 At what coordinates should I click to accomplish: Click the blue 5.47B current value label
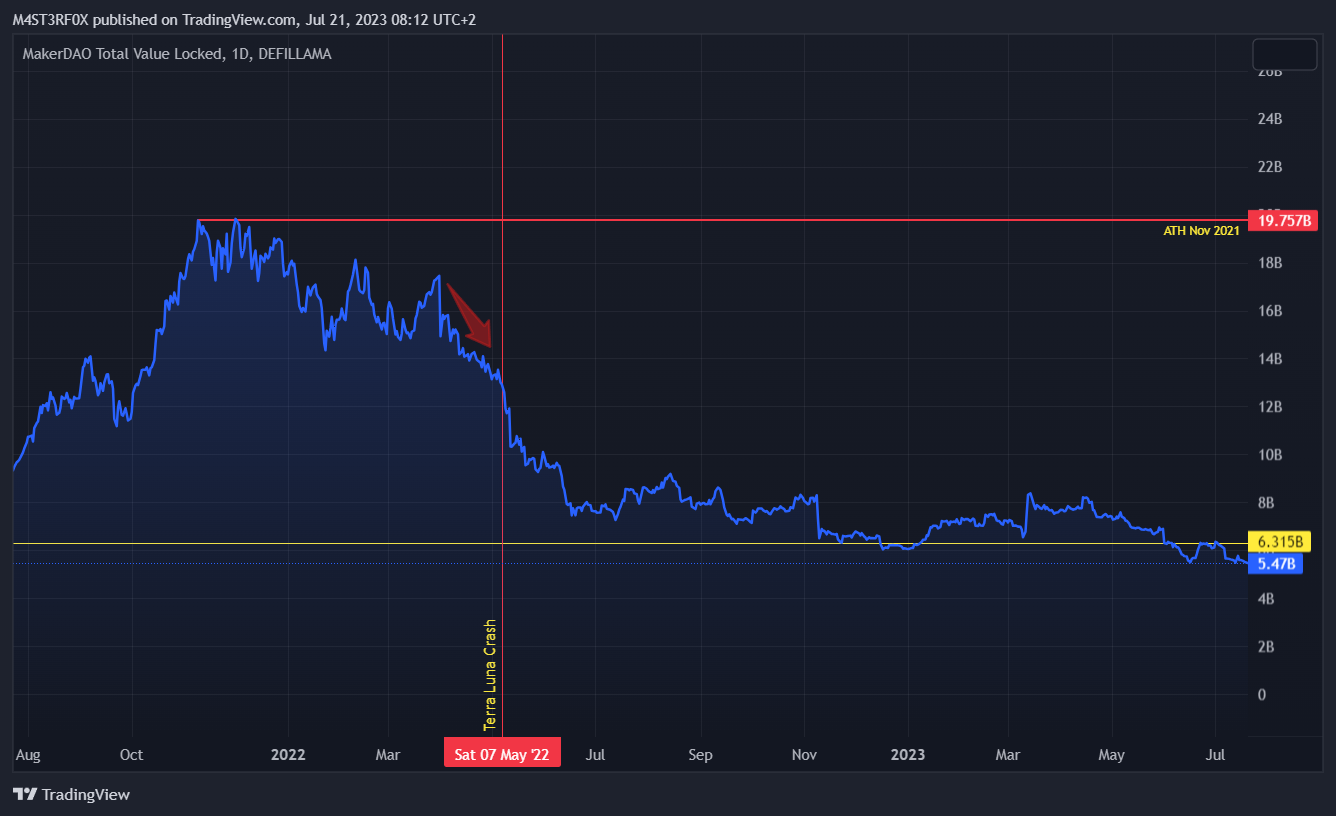tap(1276, 564)
